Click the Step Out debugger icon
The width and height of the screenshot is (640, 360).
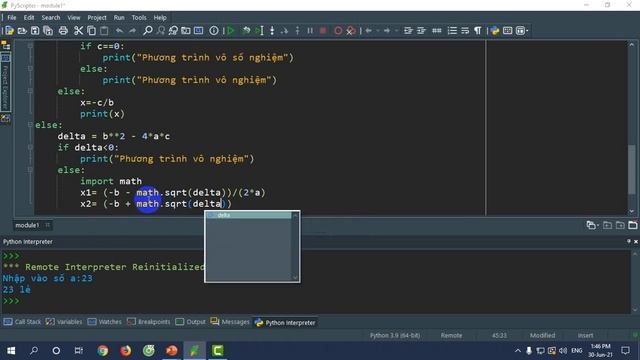point(297,31)
